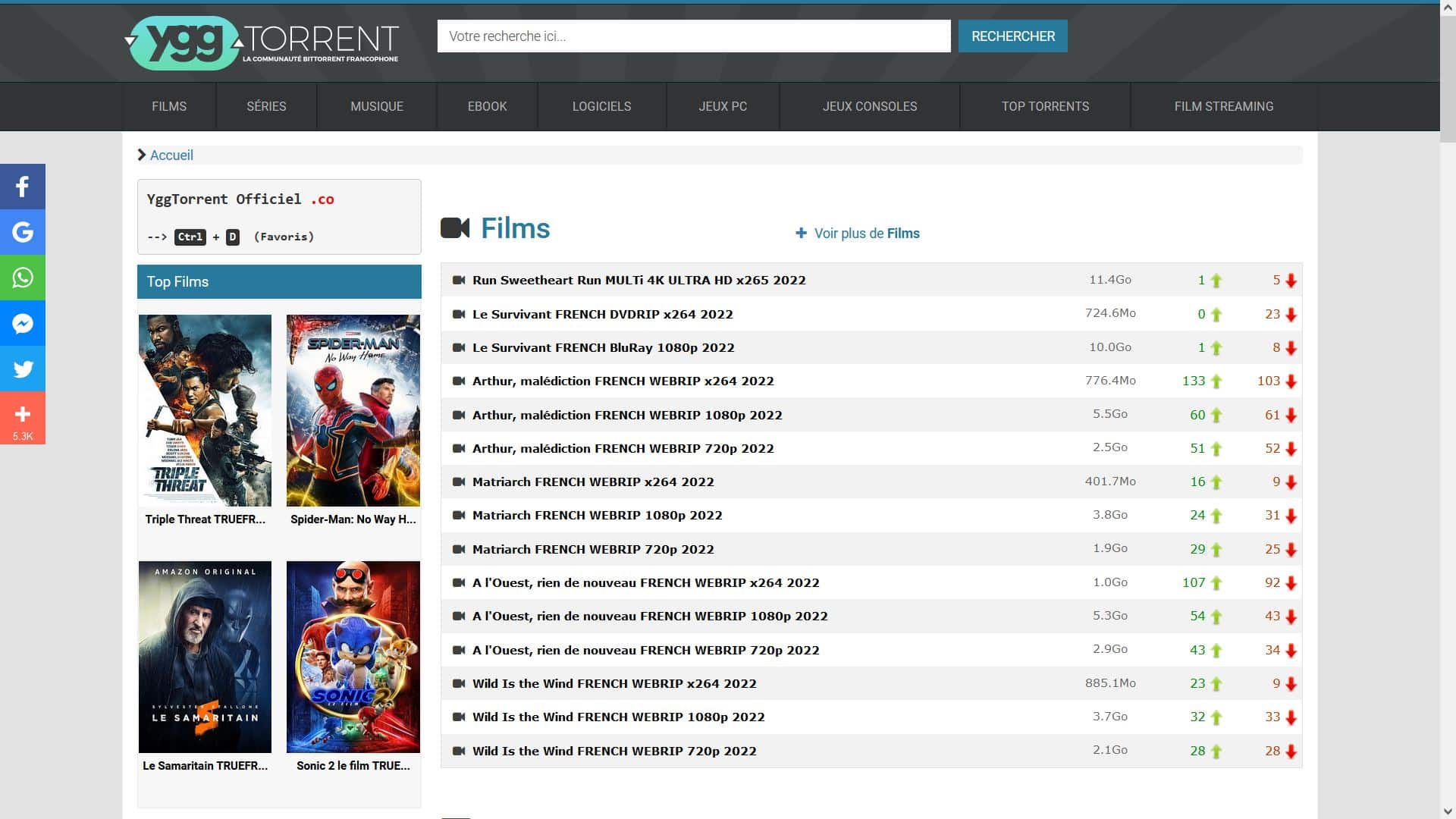Click leechers count 103
This screenshot has height=819, width=1456.
tap(1269, 381)
